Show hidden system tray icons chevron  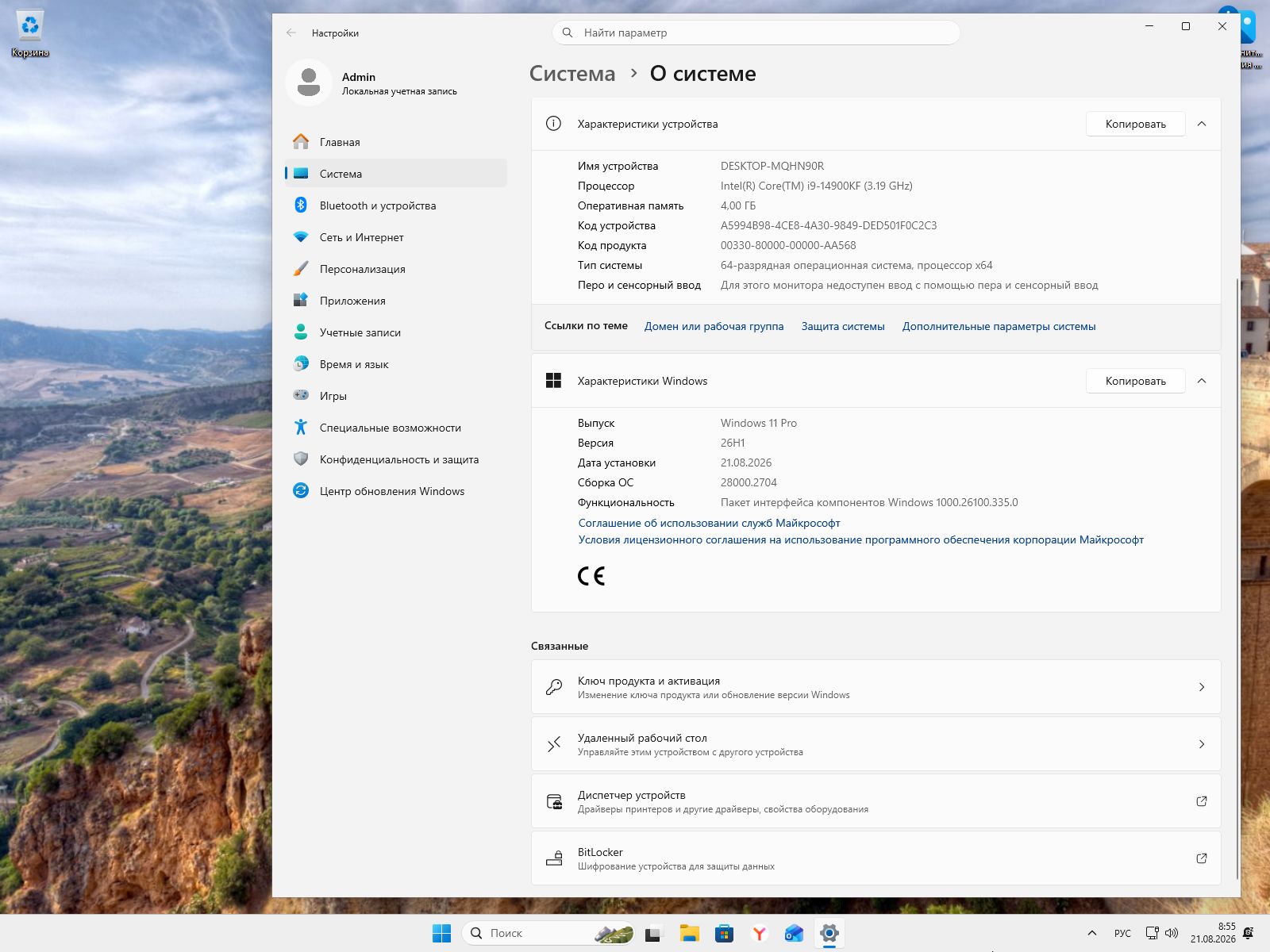pyautogui.click(x=1092, y=933)
